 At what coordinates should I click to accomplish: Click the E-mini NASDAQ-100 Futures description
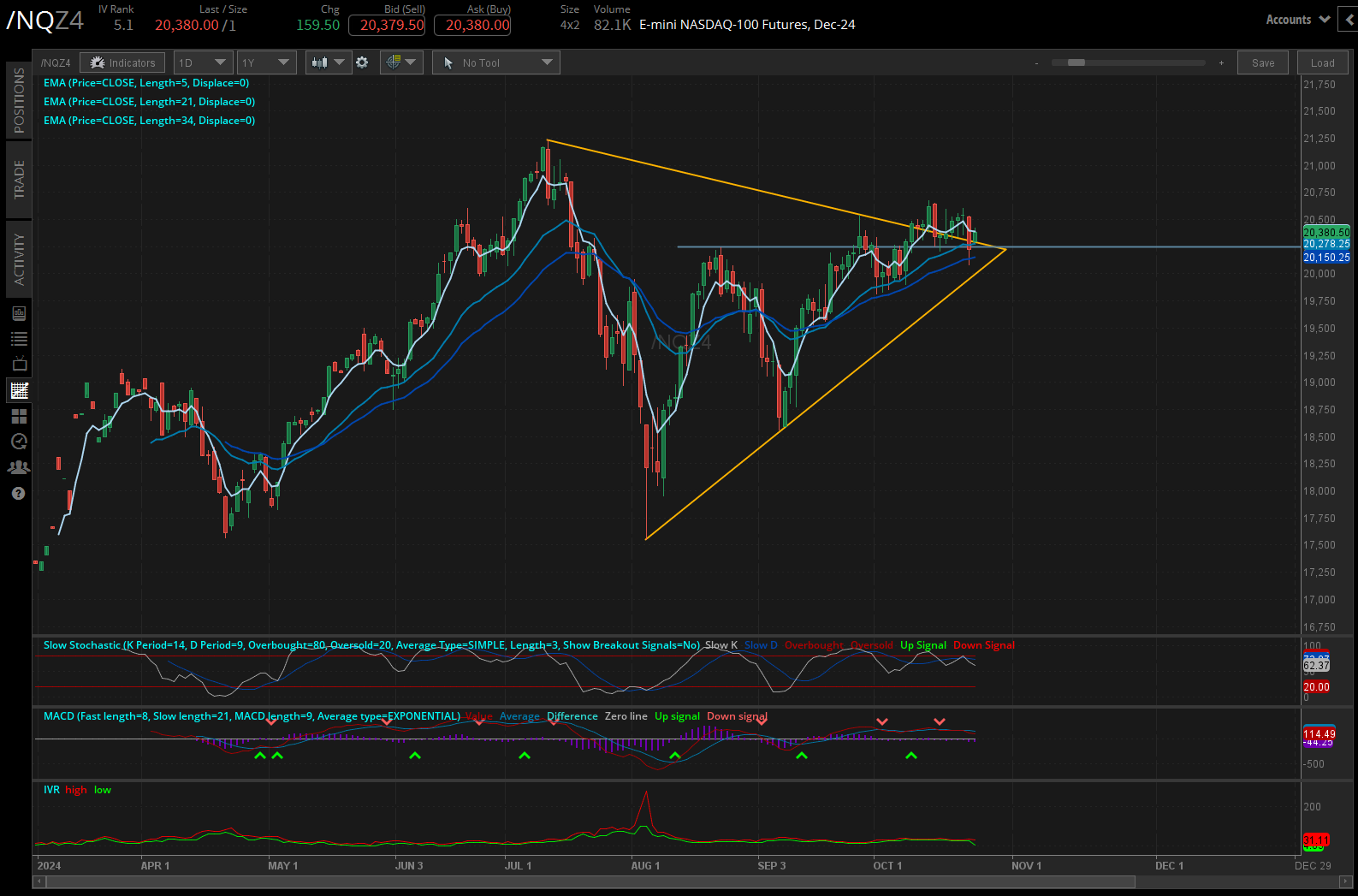pos(747,25)
